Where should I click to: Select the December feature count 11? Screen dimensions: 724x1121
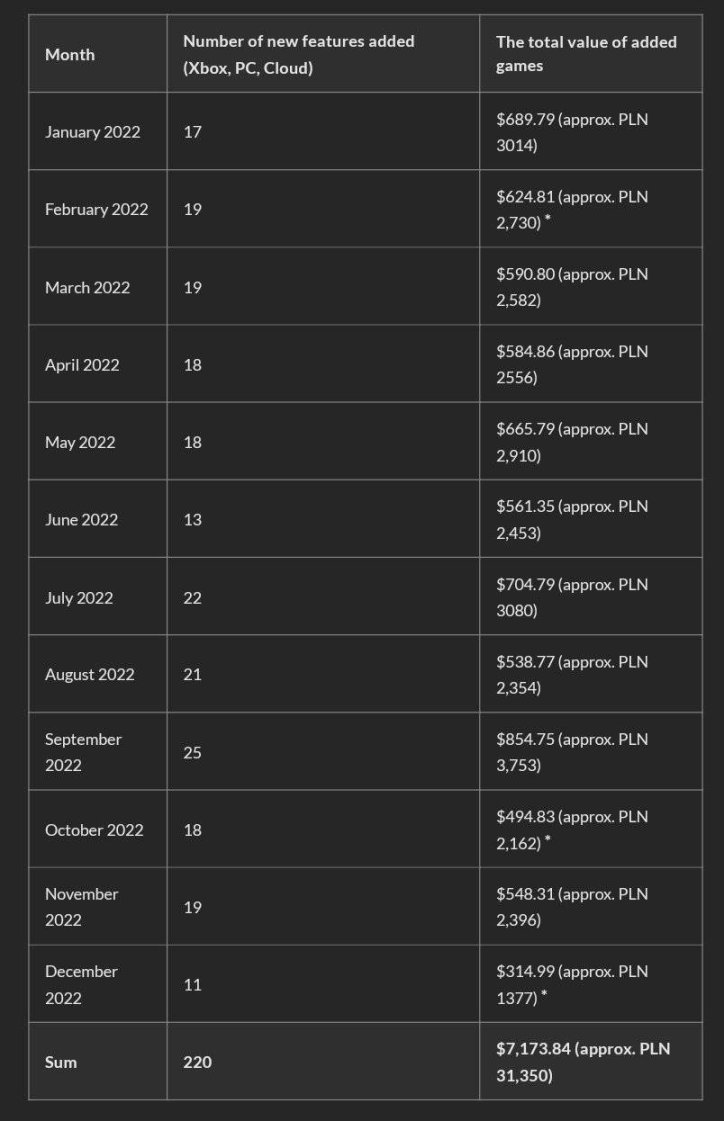[192, 985]
